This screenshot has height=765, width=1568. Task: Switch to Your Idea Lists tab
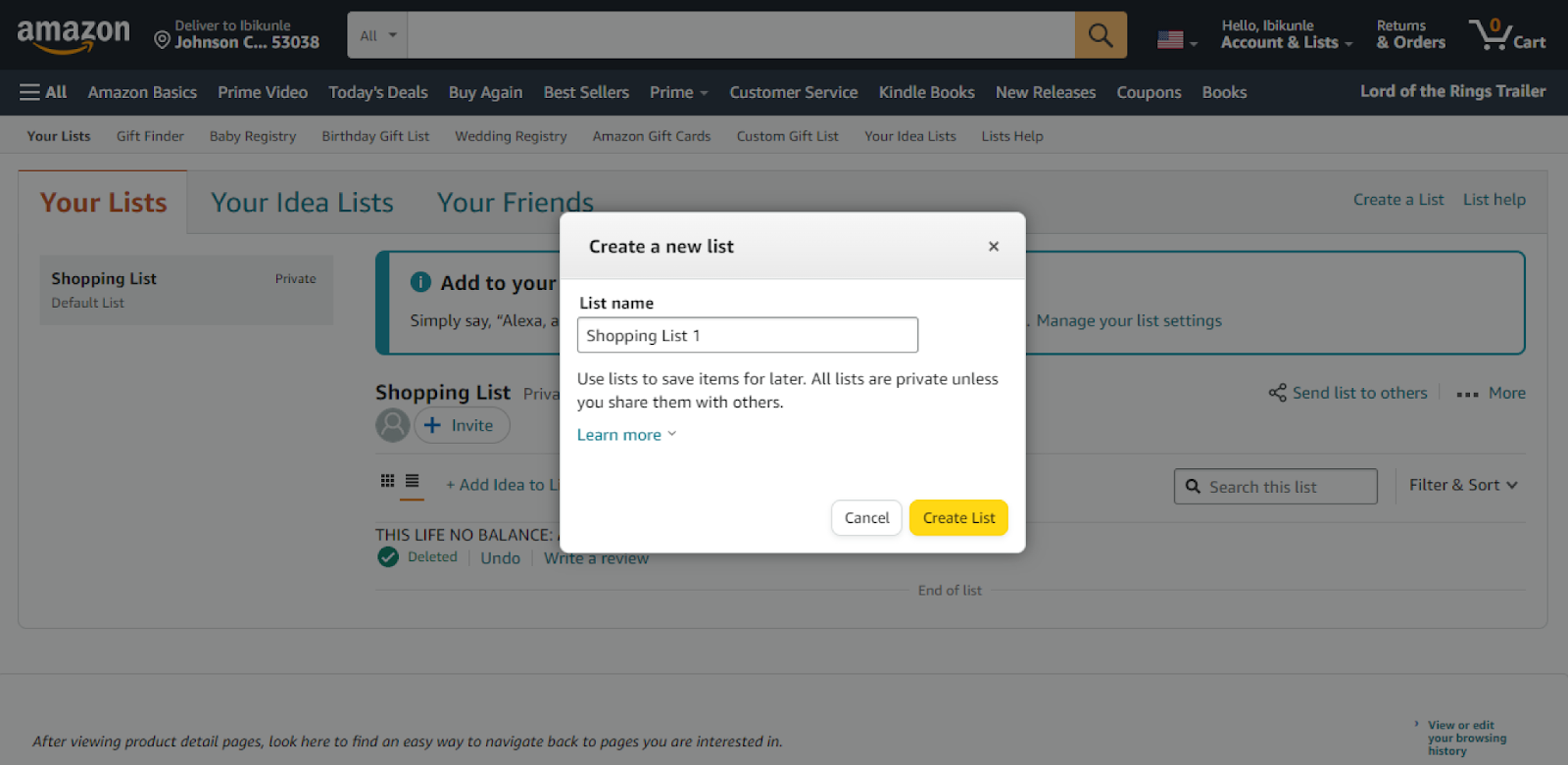(302, 203)
